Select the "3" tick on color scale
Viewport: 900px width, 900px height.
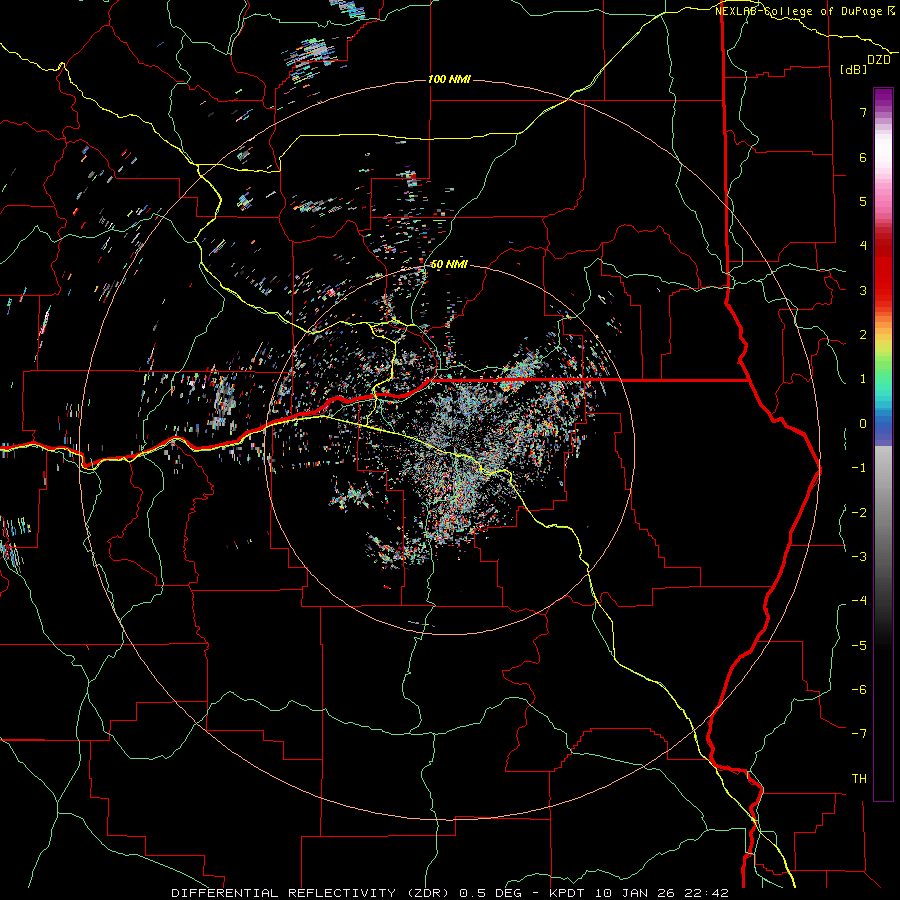coord(863,290)
